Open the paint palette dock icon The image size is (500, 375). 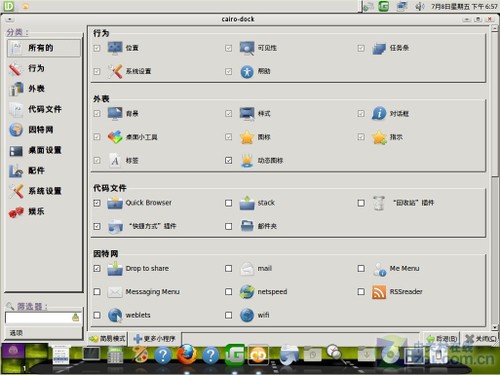click(140, 354)
